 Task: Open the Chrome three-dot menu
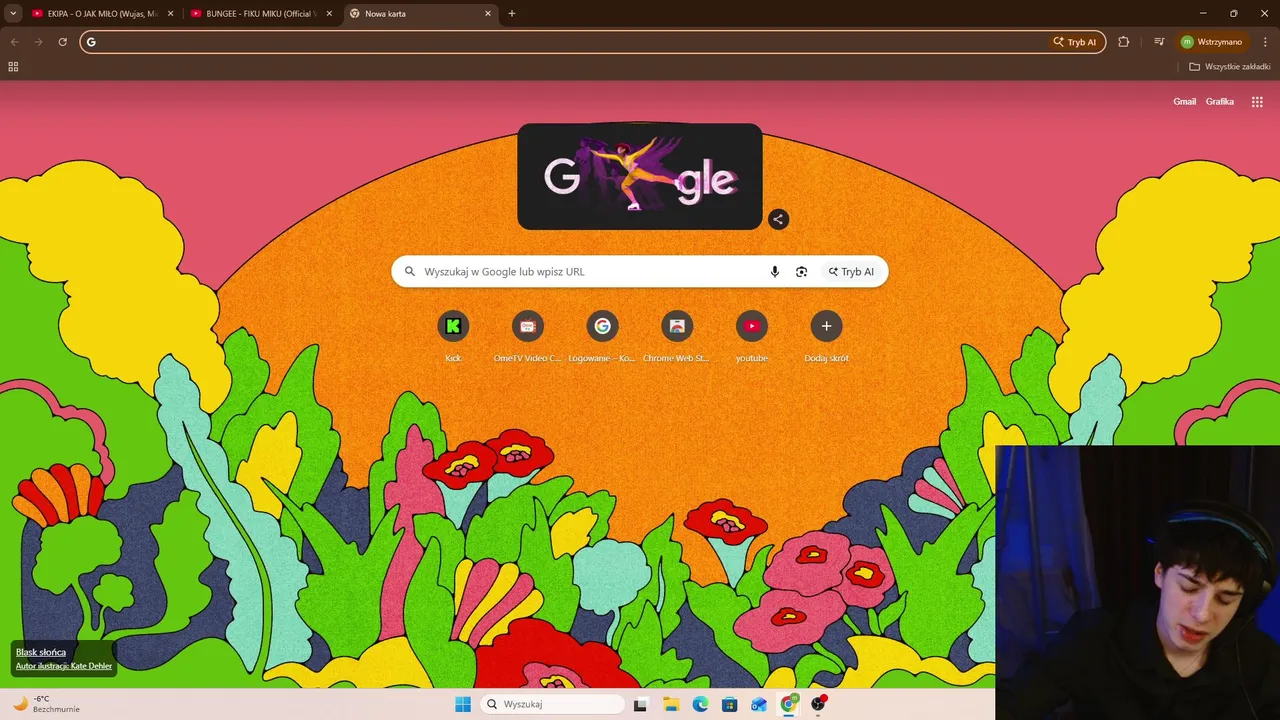(1265, 42)
